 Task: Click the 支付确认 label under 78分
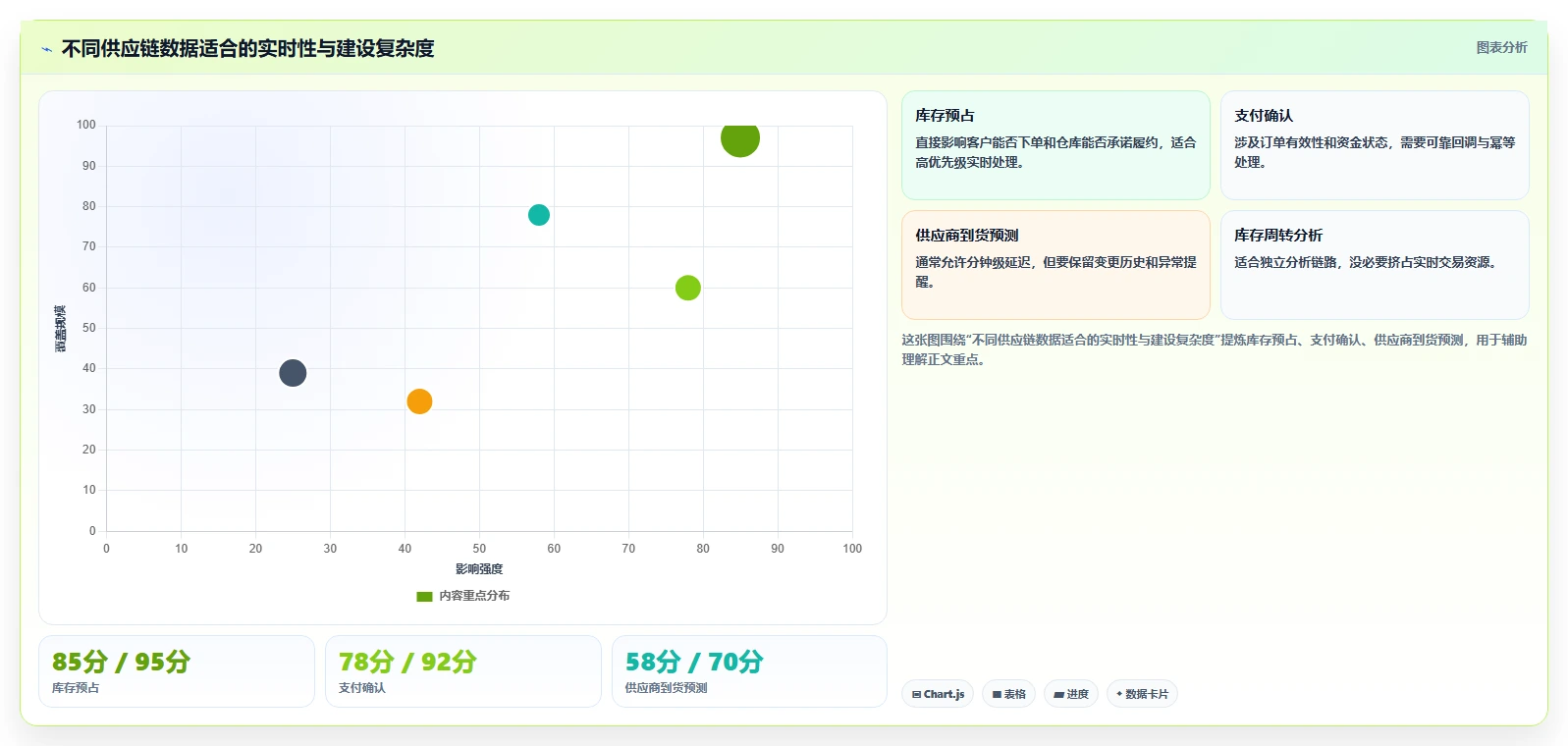pos(362,688)
